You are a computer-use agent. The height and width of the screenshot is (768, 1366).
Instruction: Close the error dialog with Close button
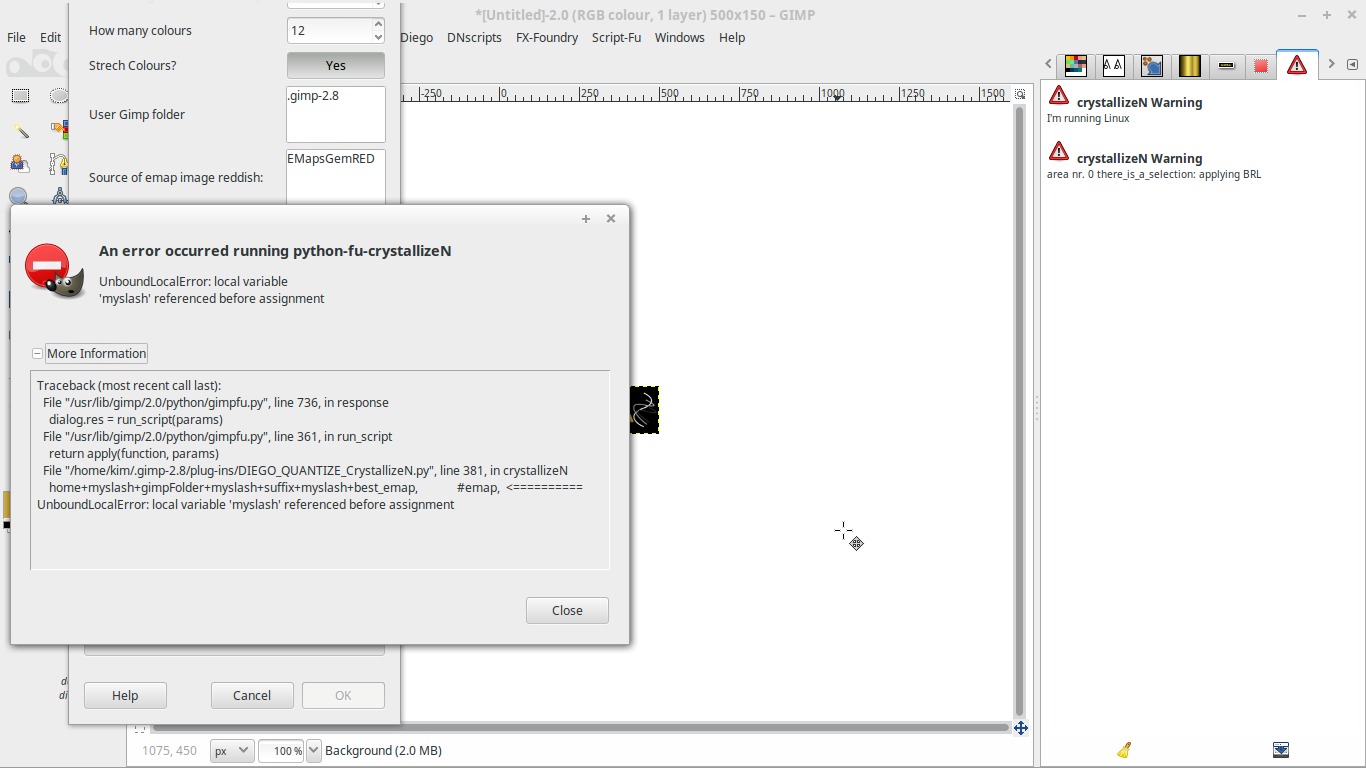tap(567, 611)
